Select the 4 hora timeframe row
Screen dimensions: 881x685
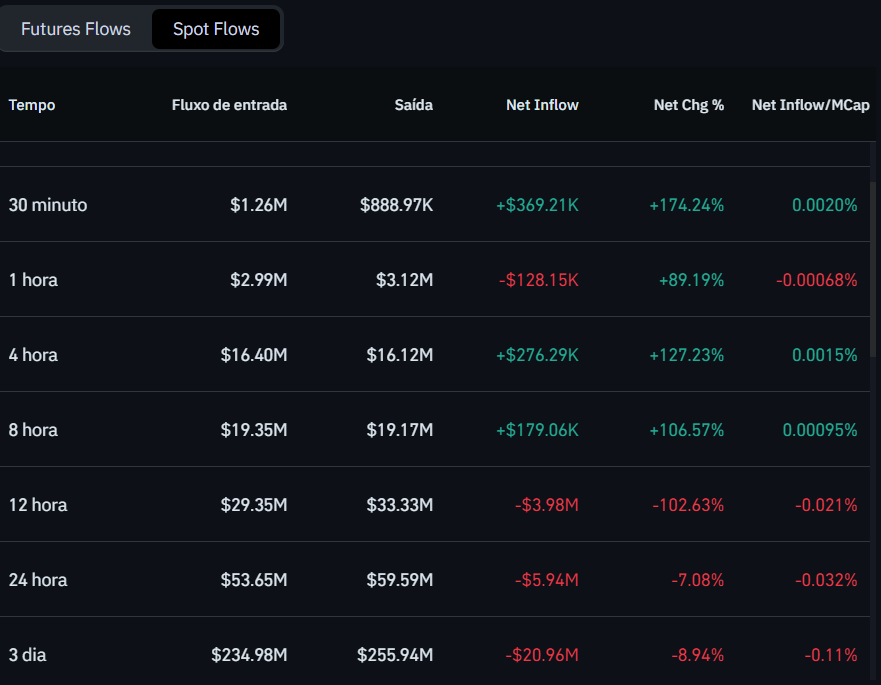(x=440, y=355)
